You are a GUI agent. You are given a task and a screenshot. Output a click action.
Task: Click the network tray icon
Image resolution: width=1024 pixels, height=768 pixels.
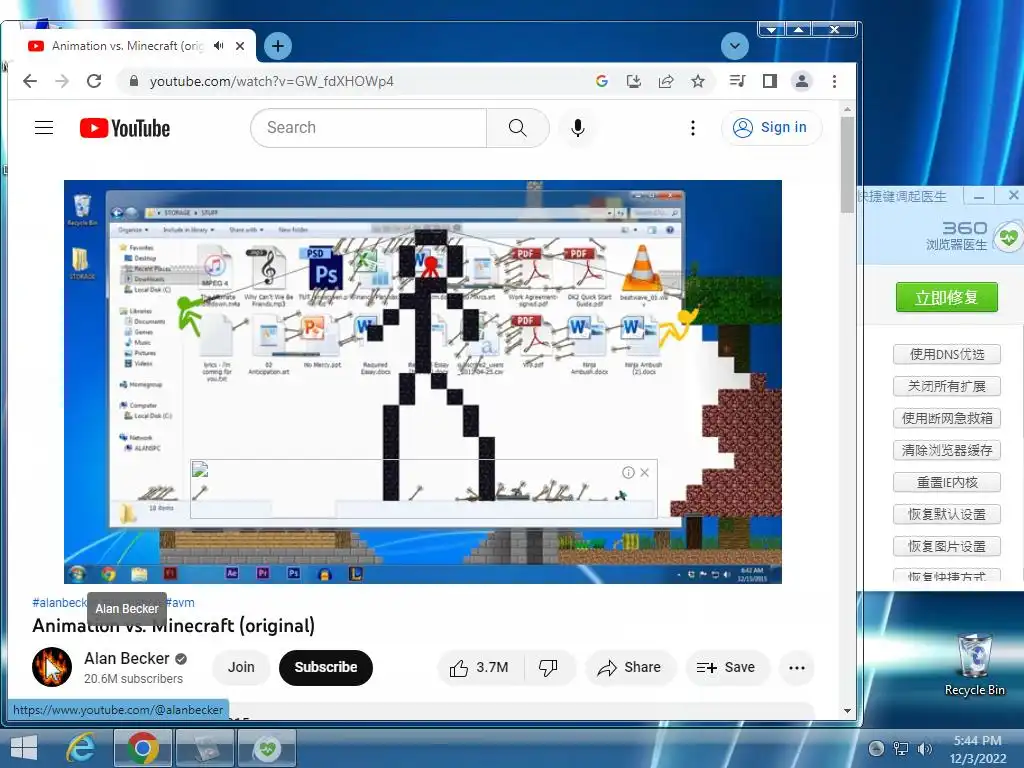click(901, 748)
